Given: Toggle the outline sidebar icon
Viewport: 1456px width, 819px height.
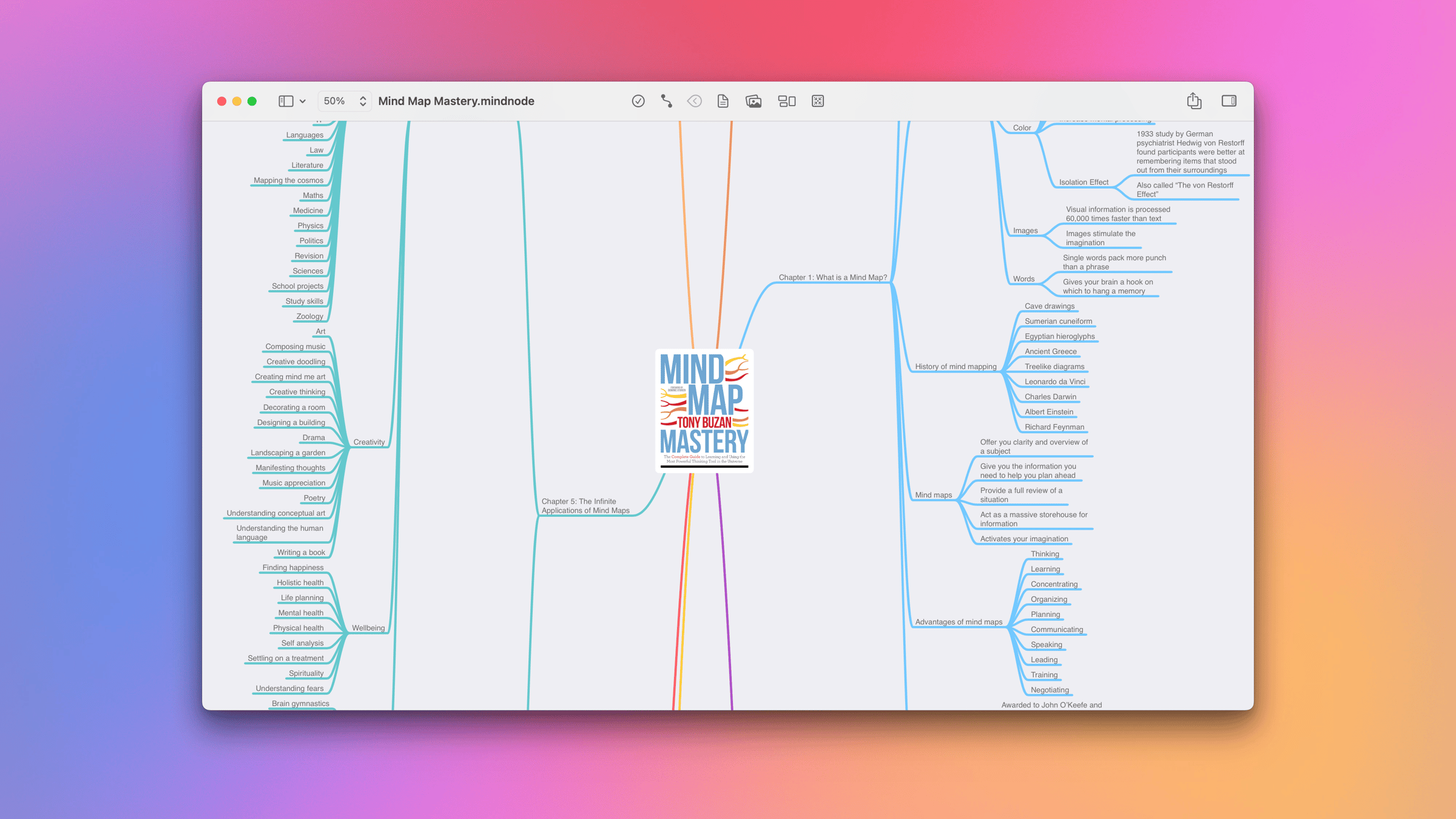Looking at the screenshot, I should (286, 101).
